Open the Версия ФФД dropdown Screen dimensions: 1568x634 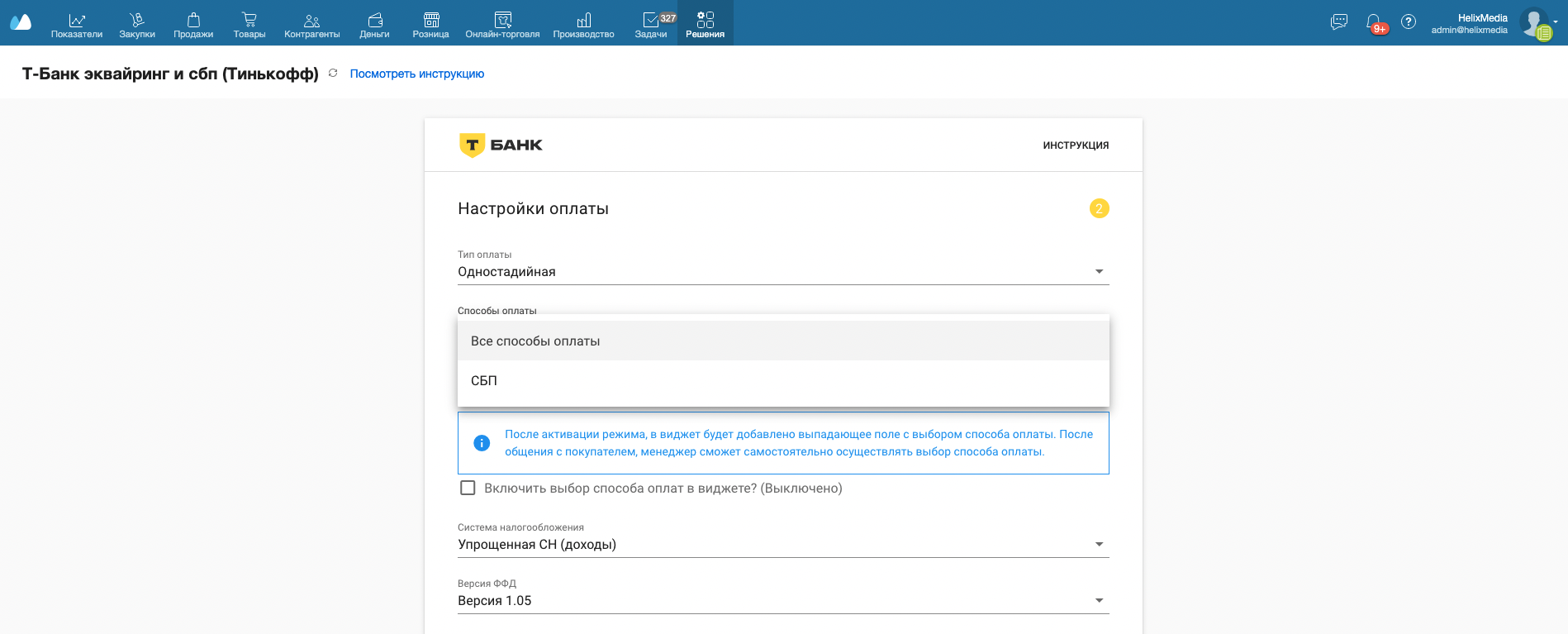point(782,601)
